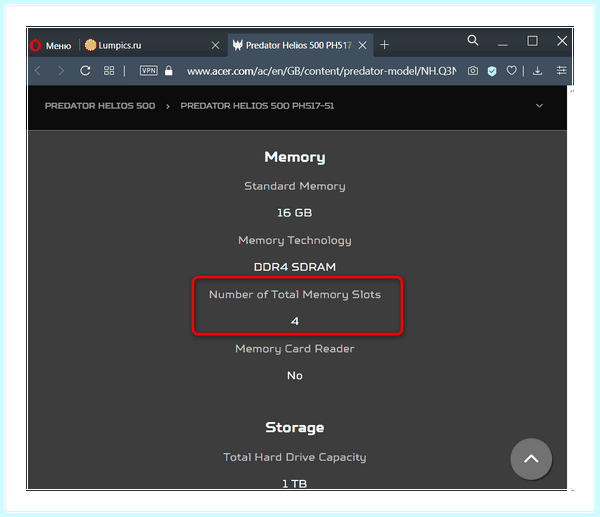
Task: Open the Easy Setup sliders icon
Action: [561, 71]
